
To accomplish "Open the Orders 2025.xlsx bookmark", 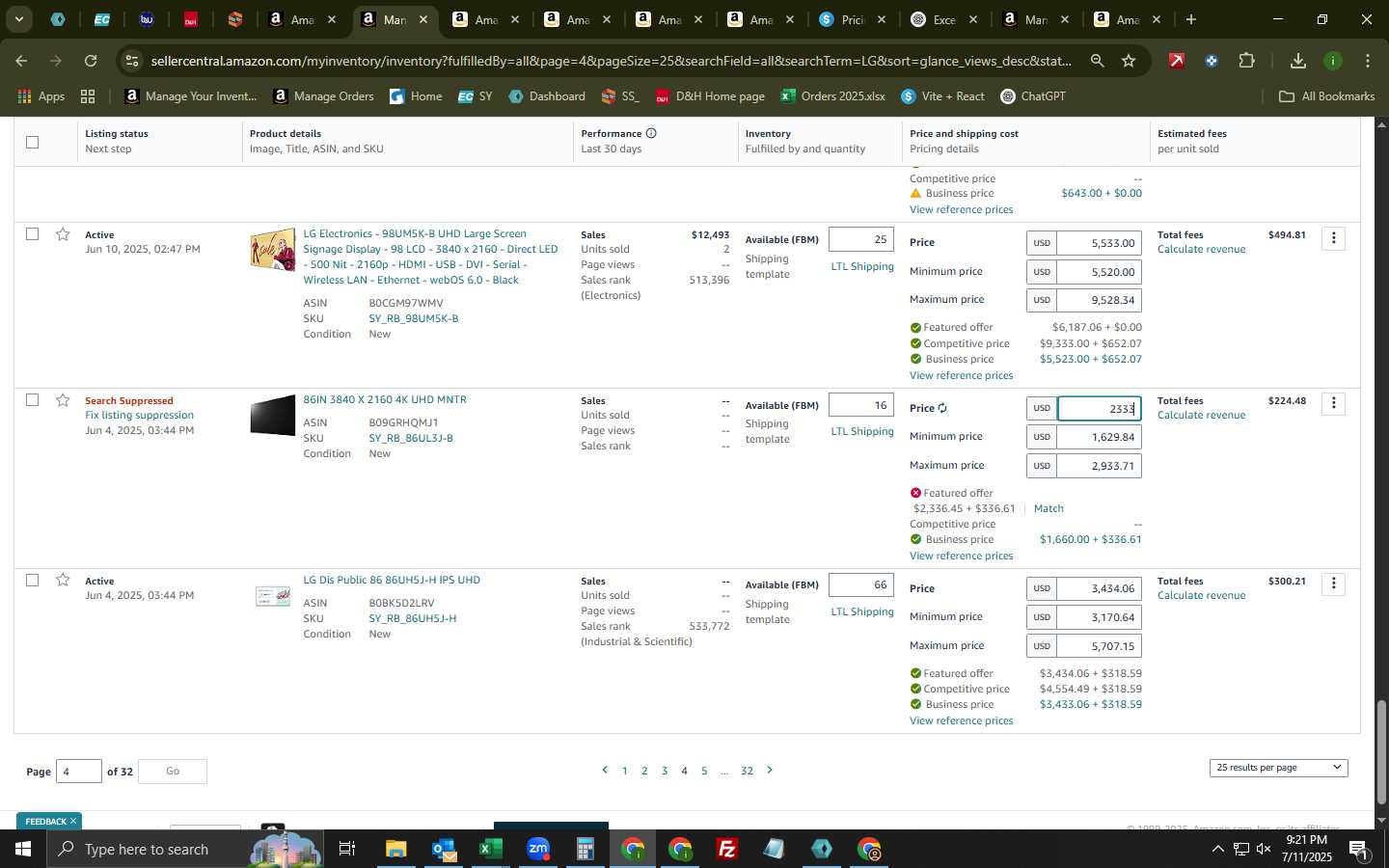I will point(833,96).
